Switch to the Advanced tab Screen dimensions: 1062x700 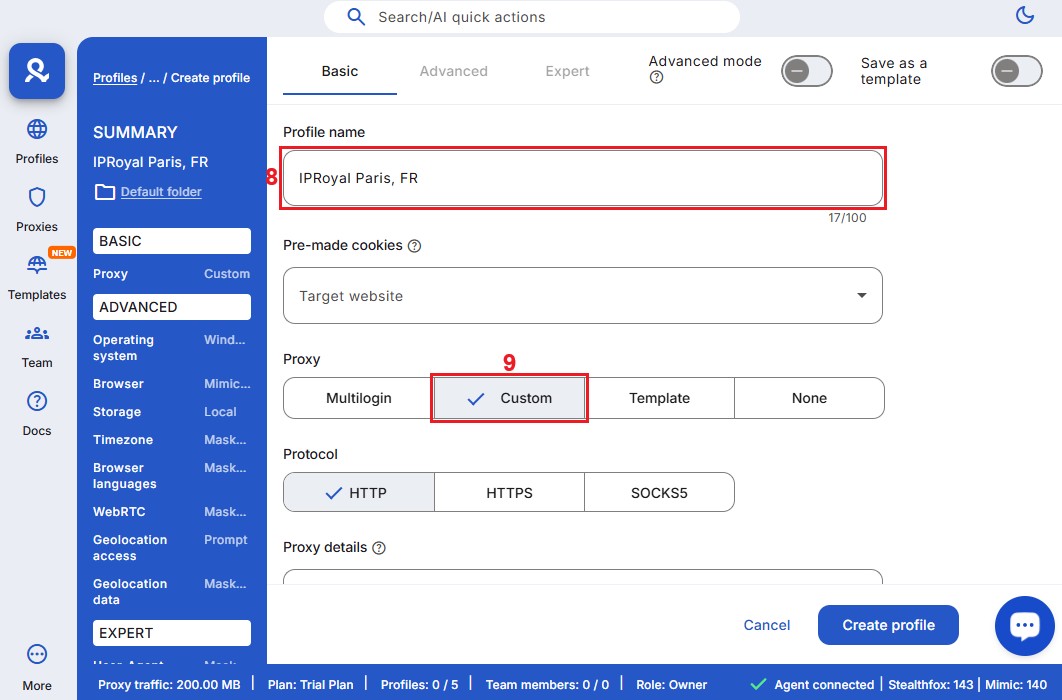coord(453,72)
